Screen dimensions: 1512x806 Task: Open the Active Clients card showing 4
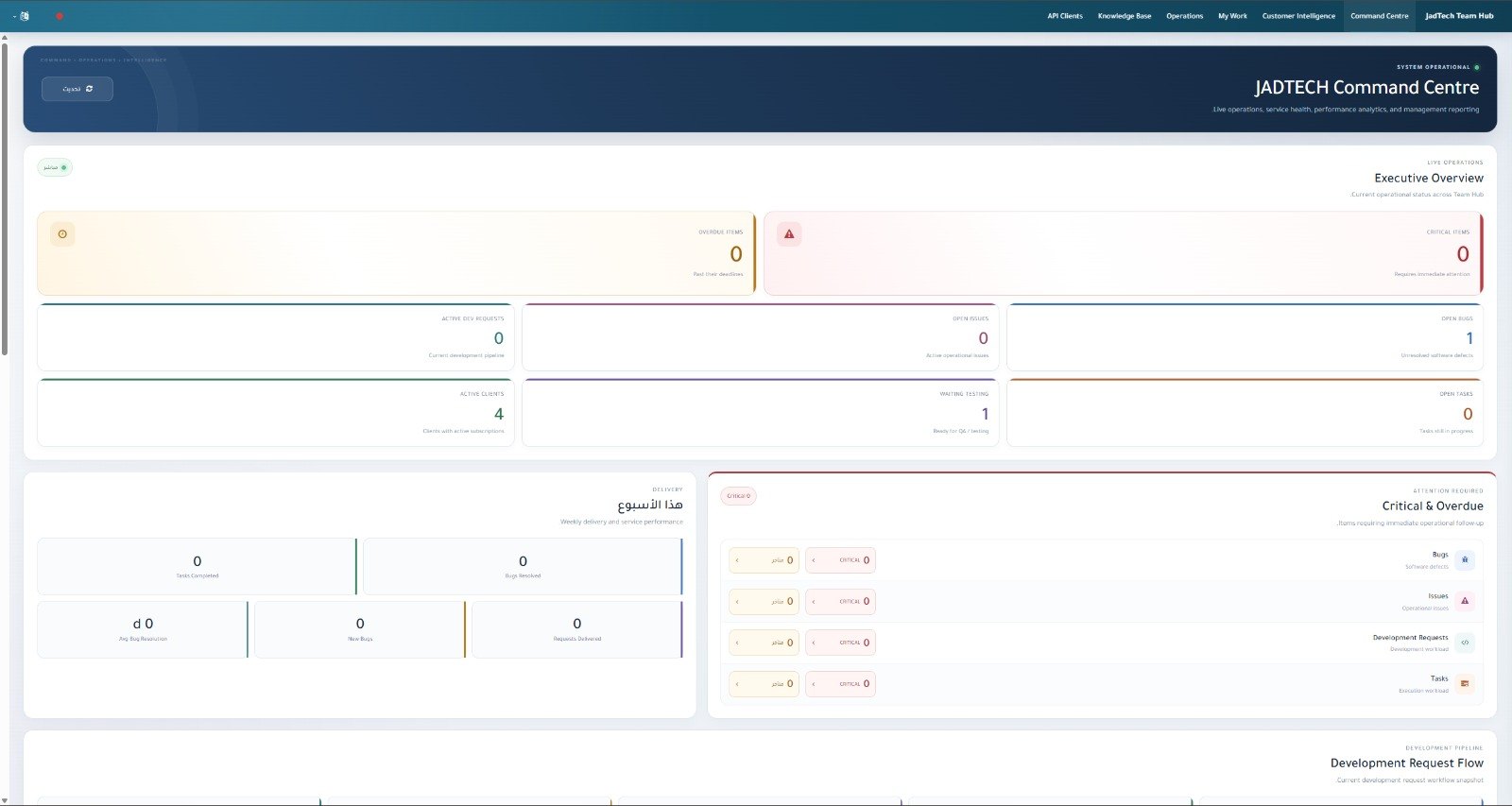(275, 413)
